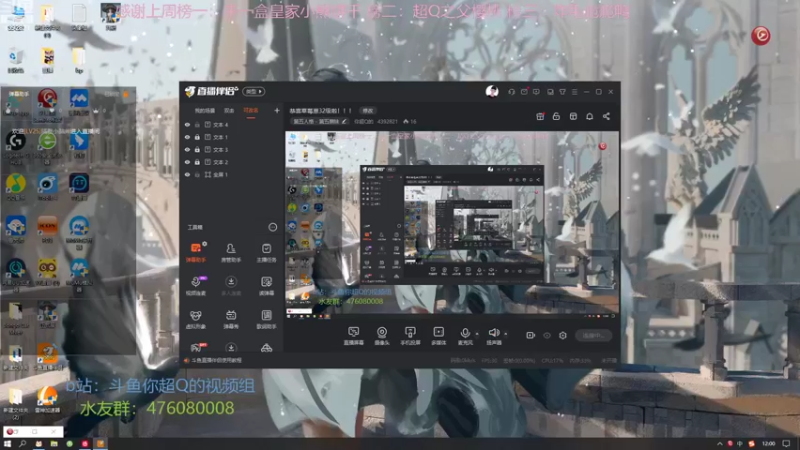This screenshot has width=800, height=450.
Task: Hide the 全屏 1 source
Action: tap(187, 174)
